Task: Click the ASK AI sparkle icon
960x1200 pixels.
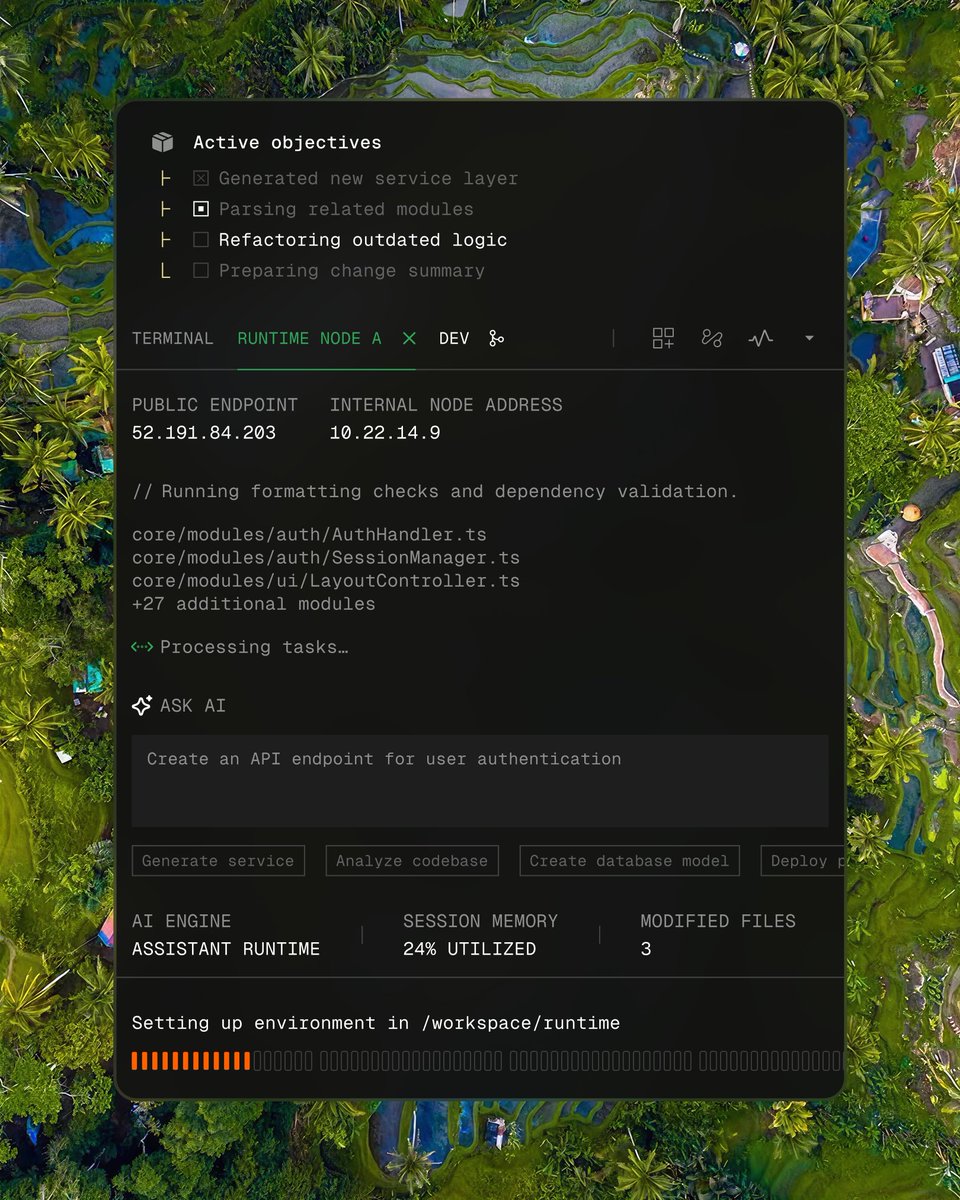Action: click(x=142, y=705)
